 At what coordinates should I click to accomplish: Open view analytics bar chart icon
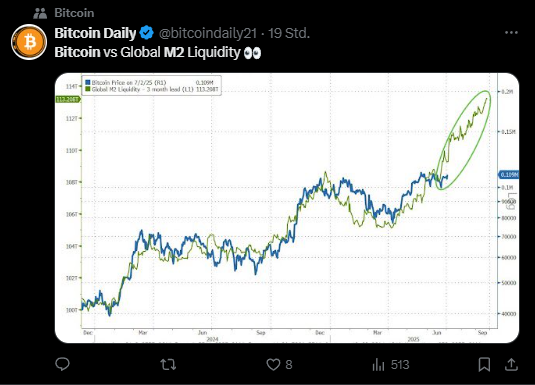coord(378,365)
